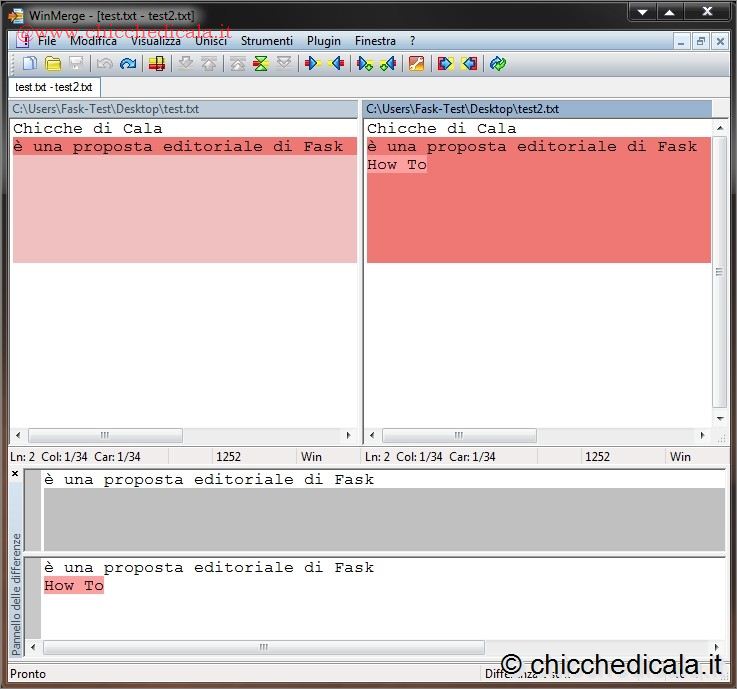The width and height of the screenshot is (737, 689).
Task: Select the test.txt - test2.txt tab
Action: (x=53, y=87)
